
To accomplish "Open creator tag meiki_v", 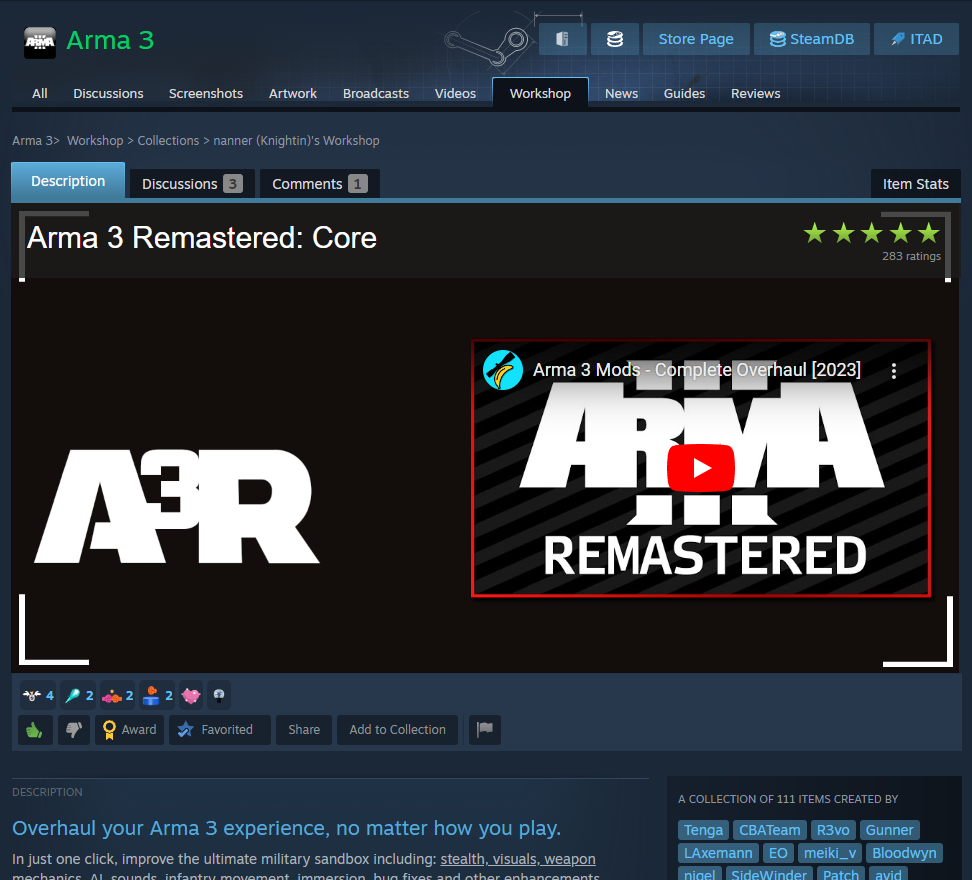I will 829,853.
